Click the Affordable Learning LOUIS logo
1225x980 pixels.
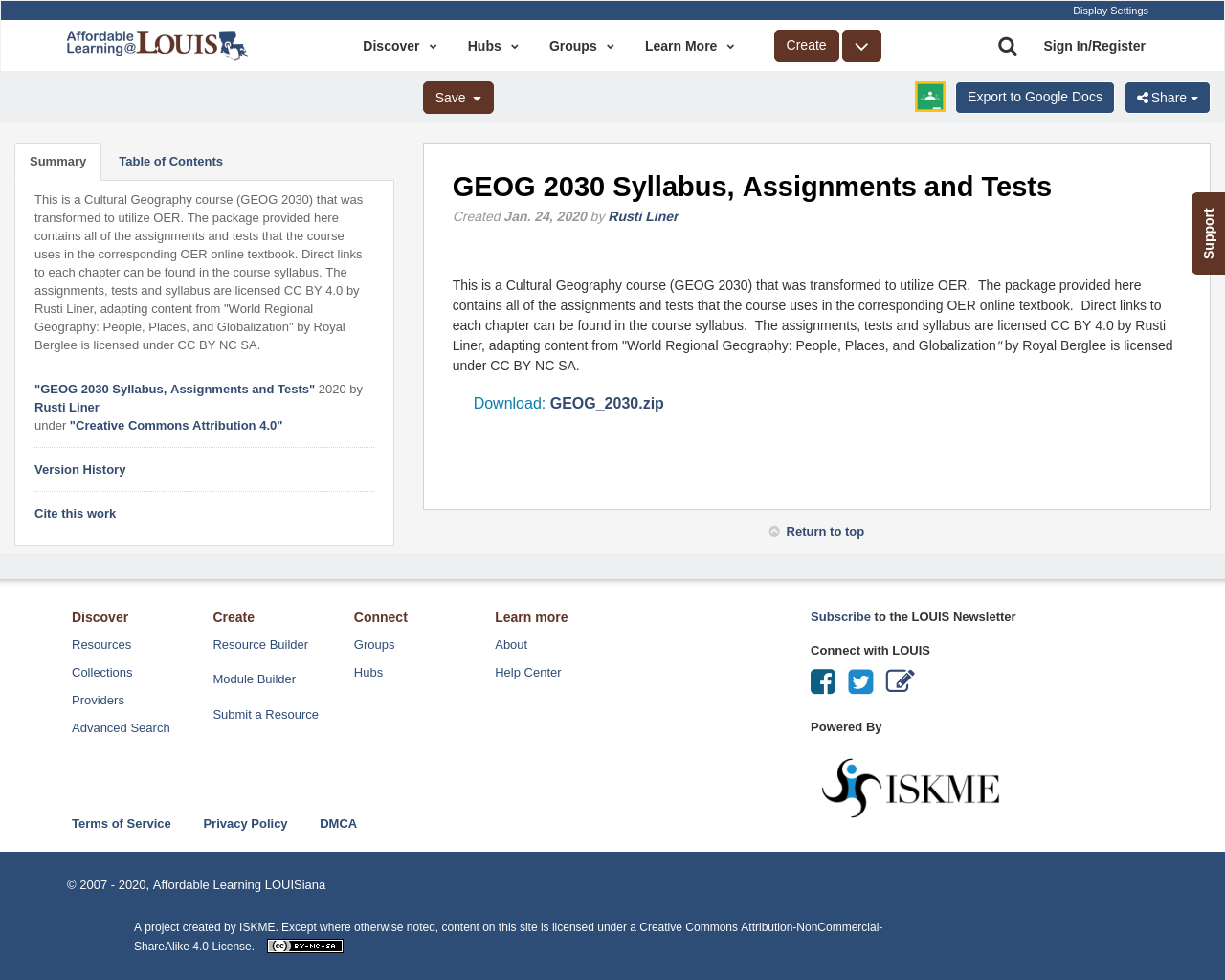tap(157, 45)
